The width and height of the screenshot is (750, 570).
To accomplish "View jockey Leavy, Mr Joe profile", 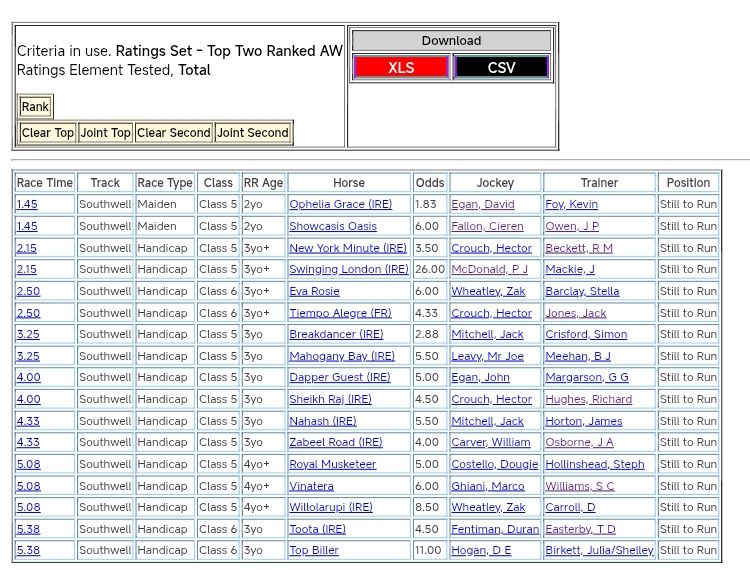I will pyautogui.click(x=487, y=356).
